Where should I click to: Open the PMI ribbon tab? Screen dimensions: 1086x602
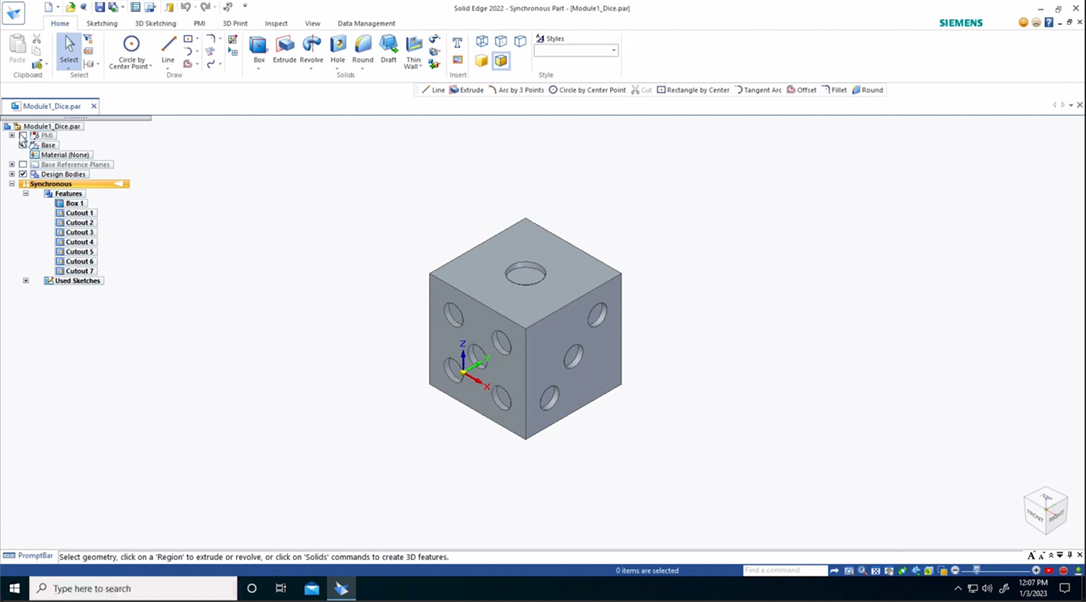199,24
